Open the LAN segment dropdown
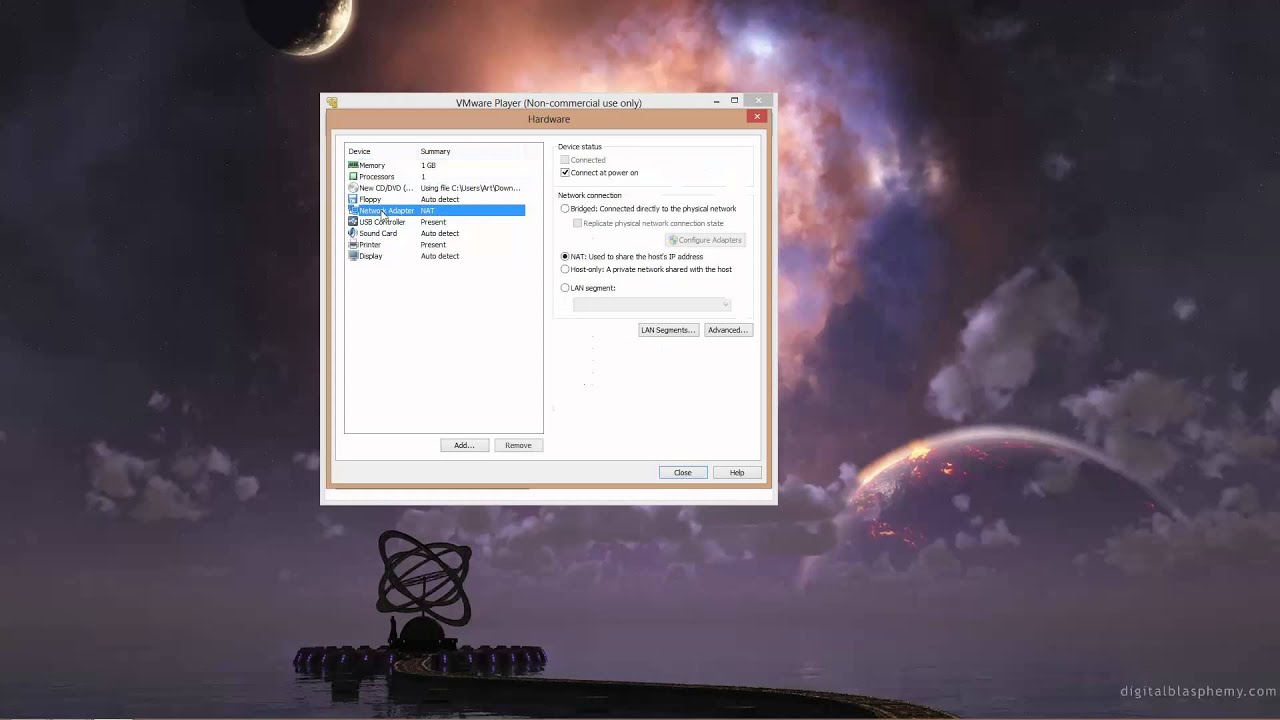The height and width of the screenshot is (720, 1280). (652, 304)
